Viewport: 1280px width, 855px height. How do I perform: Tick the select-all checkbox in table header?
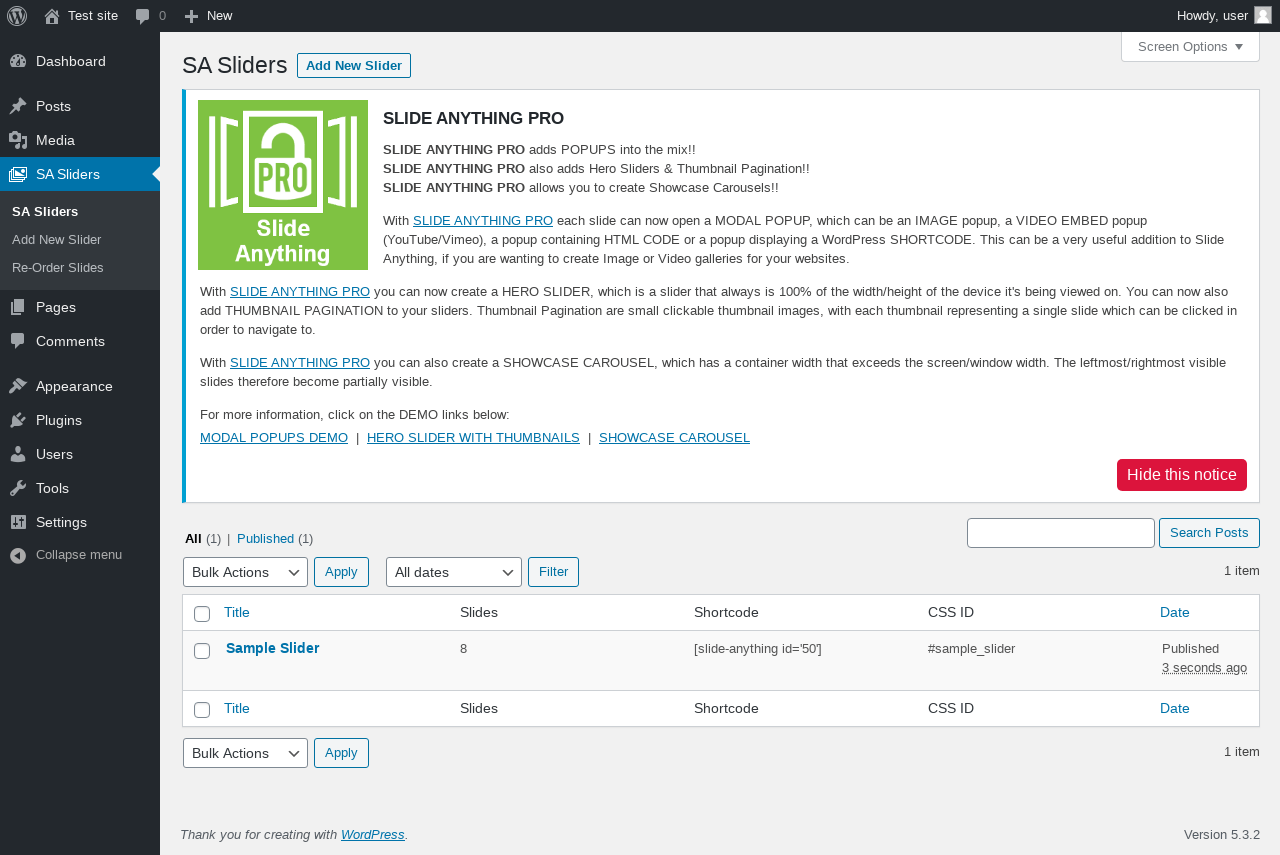tap(202, 614)
